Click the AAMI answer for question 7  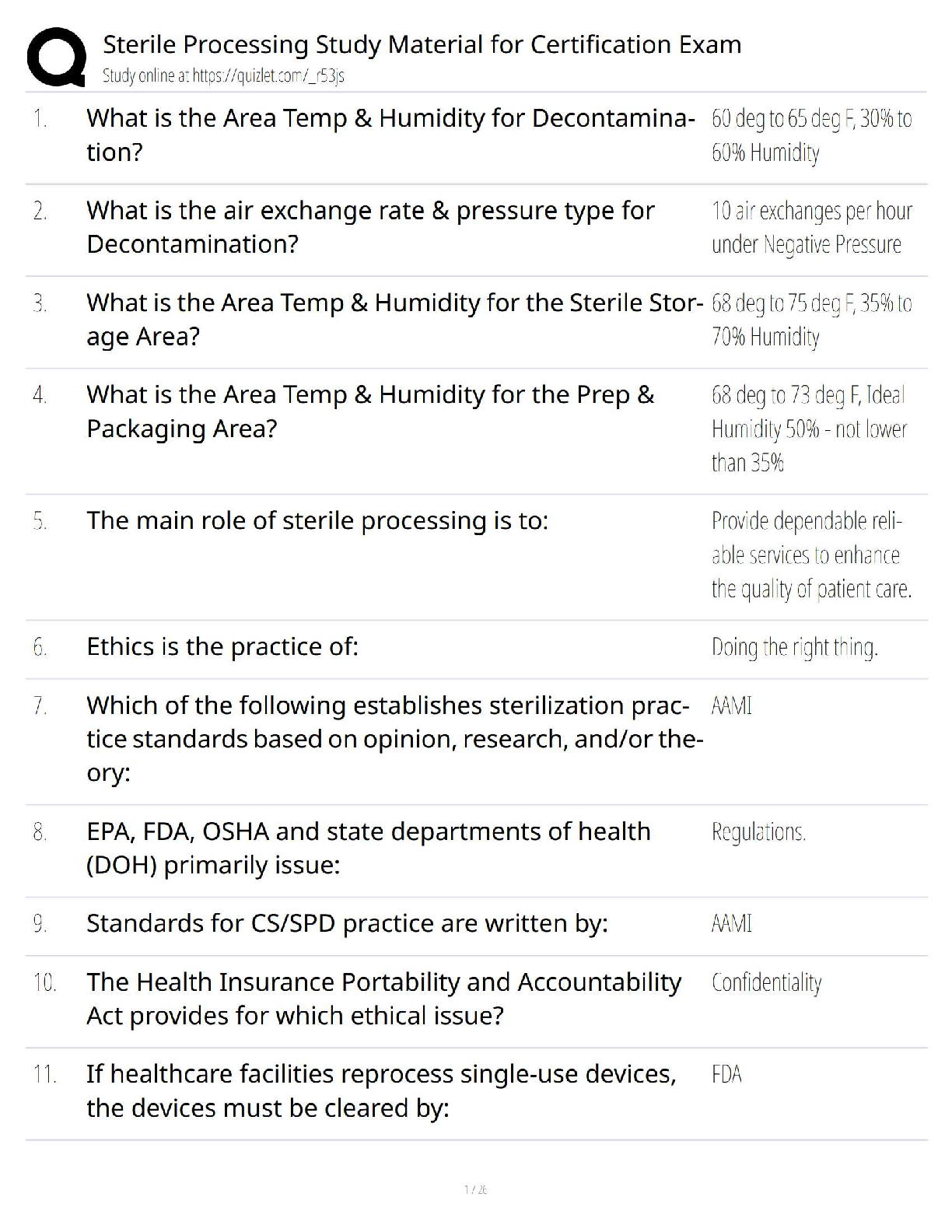coord(731,706)
